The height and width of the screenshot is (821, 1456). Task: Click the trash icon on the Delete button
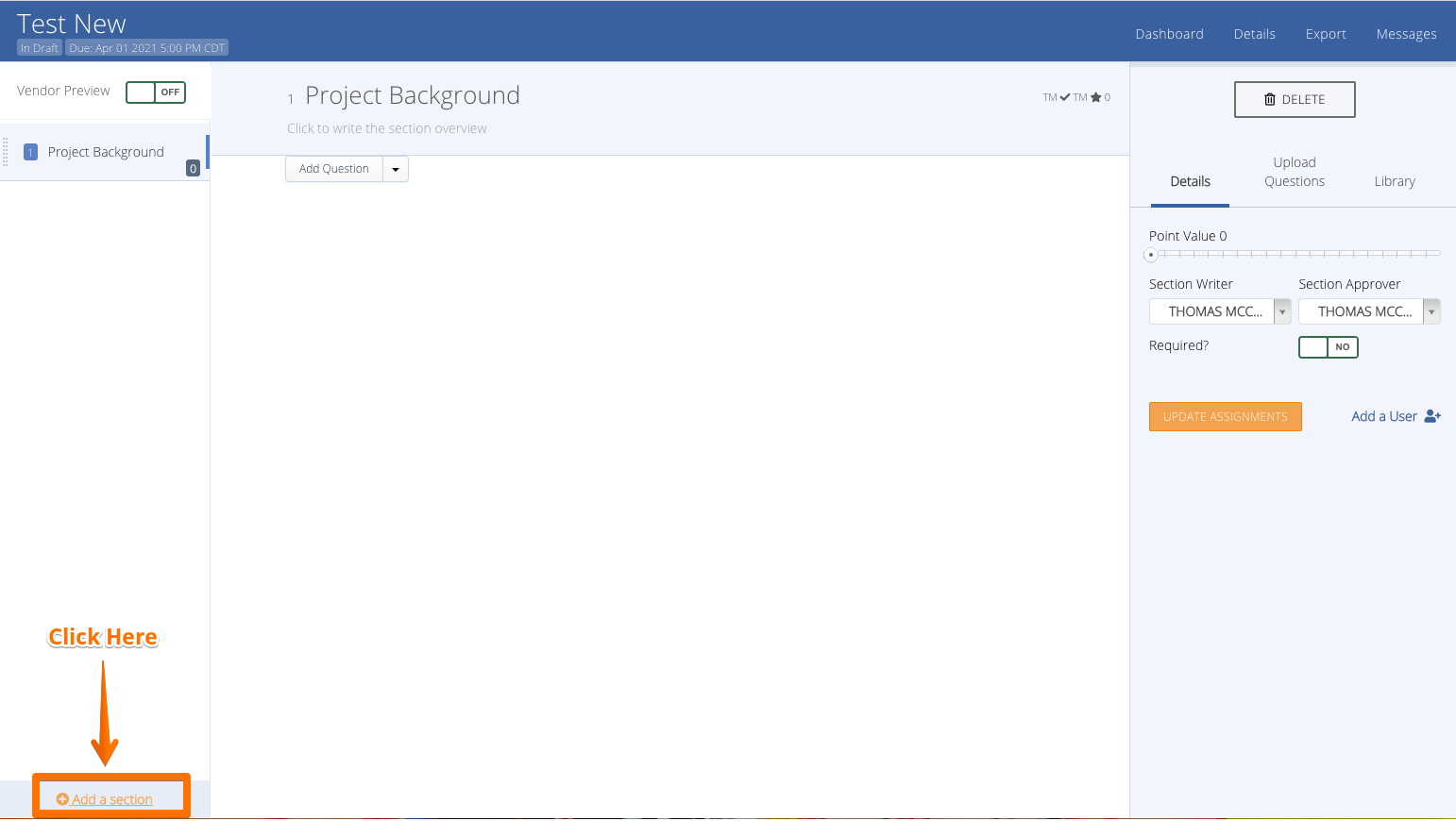1270,99
